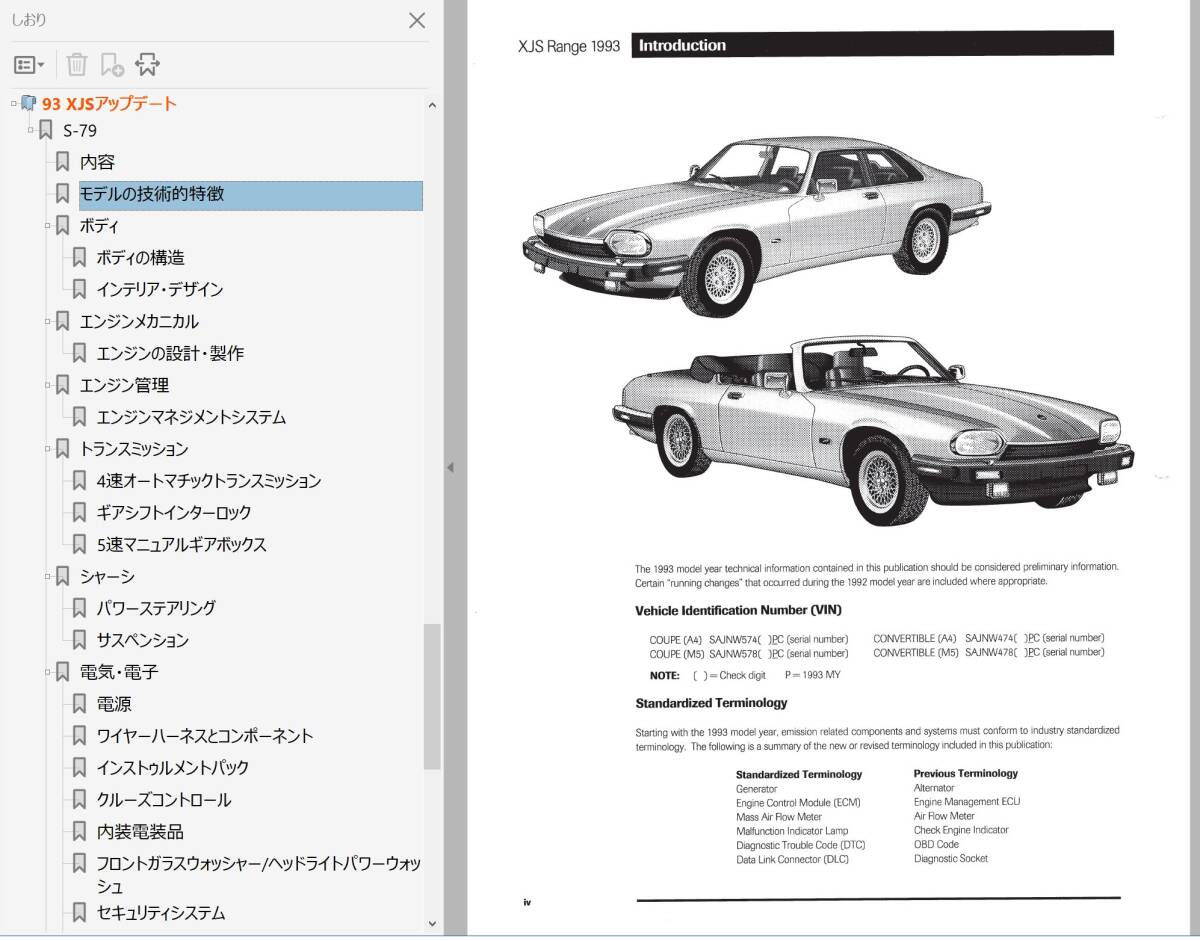The width and height of the screenshot is (1200, 941).
Task: Select the シャーシ bookmark
Action: pyautogui.click(x=107, y=576)
